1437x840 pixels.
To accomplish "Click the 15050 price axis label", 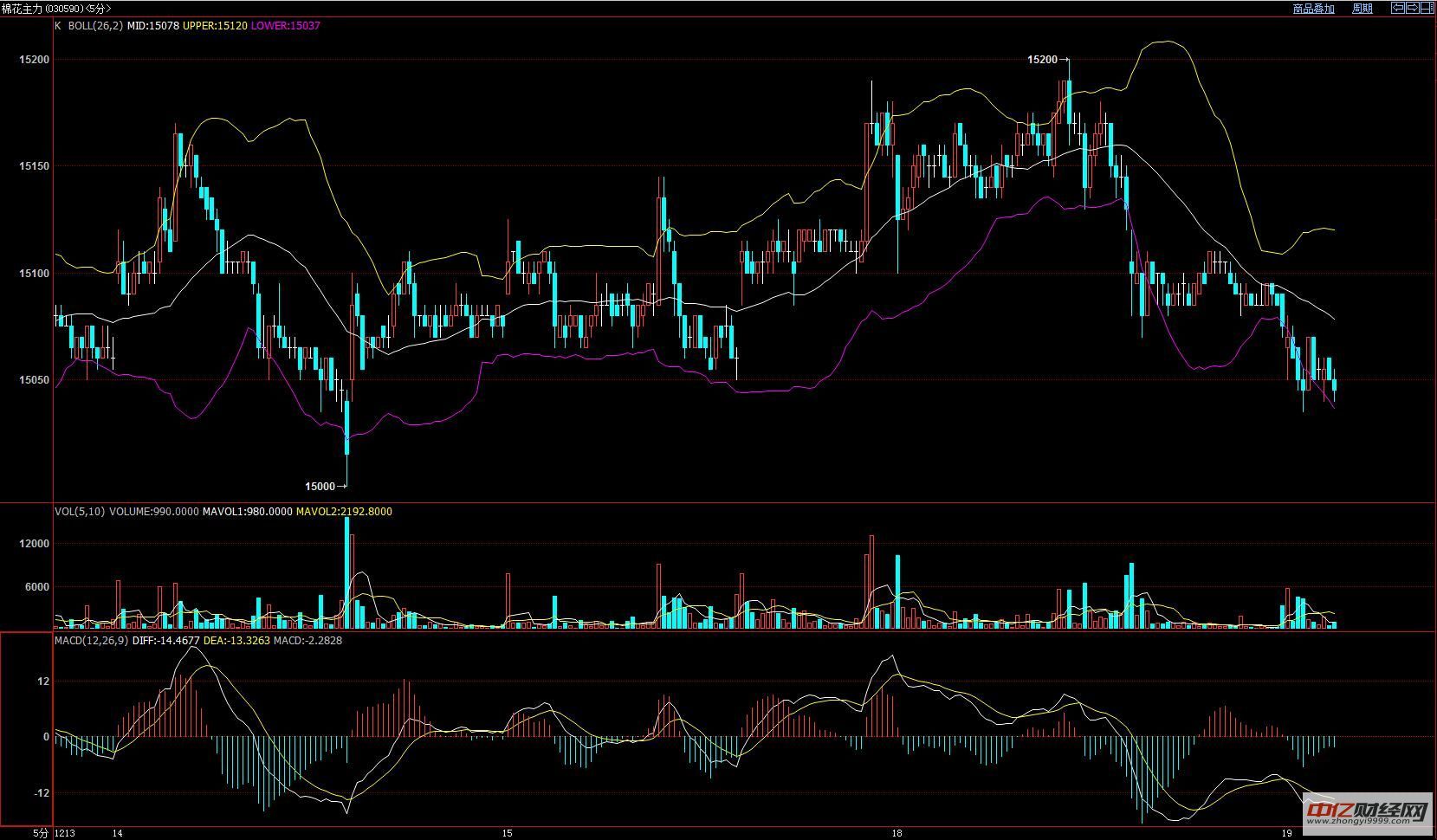I will (x=34, y=380).
